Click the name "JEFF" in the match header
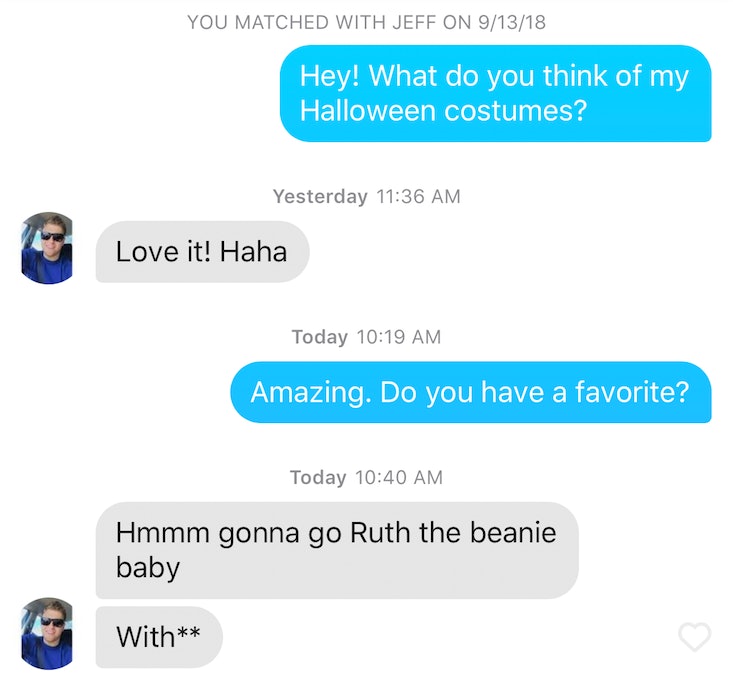The image size is (733, 696). (414, 22)
